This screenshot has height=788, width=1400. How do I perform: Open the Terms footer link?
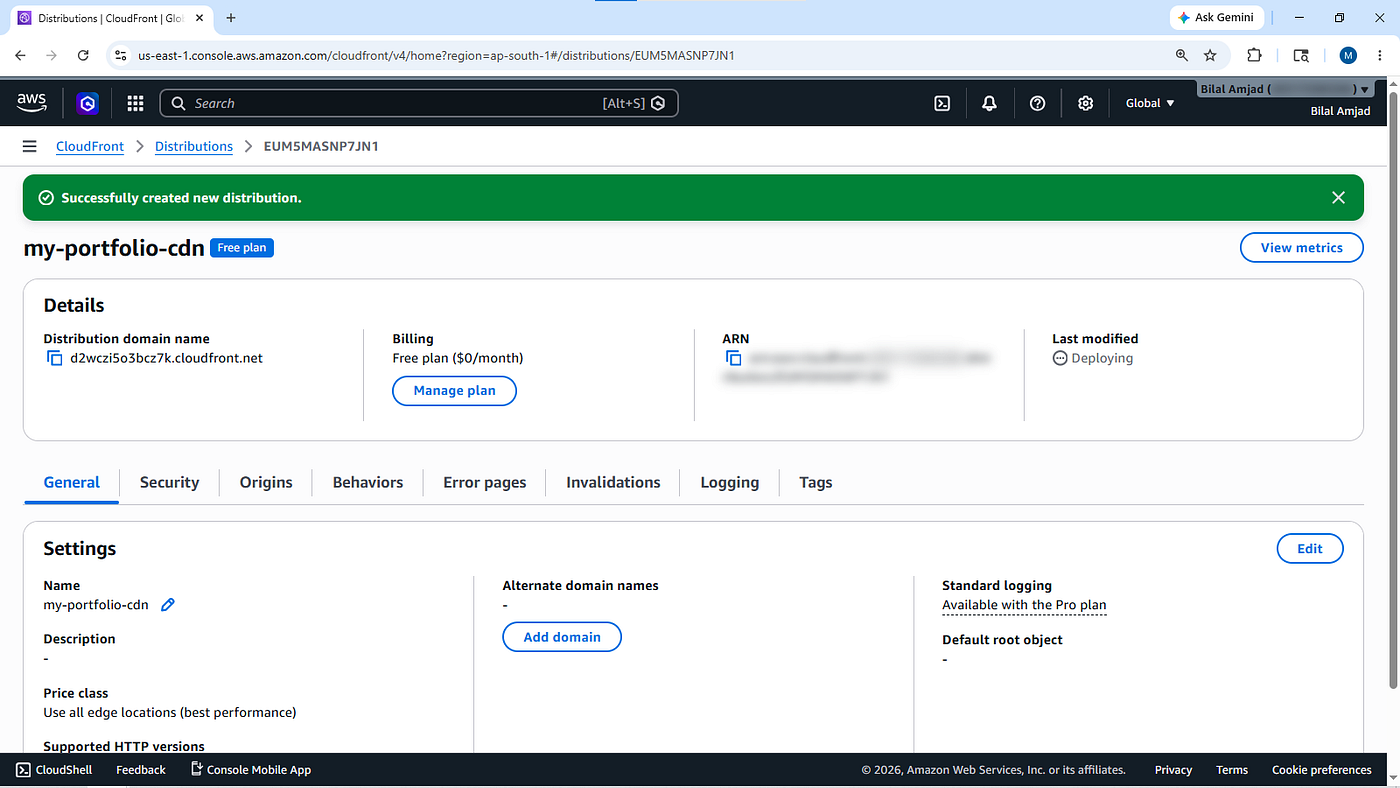click(x=1232, y=770)
